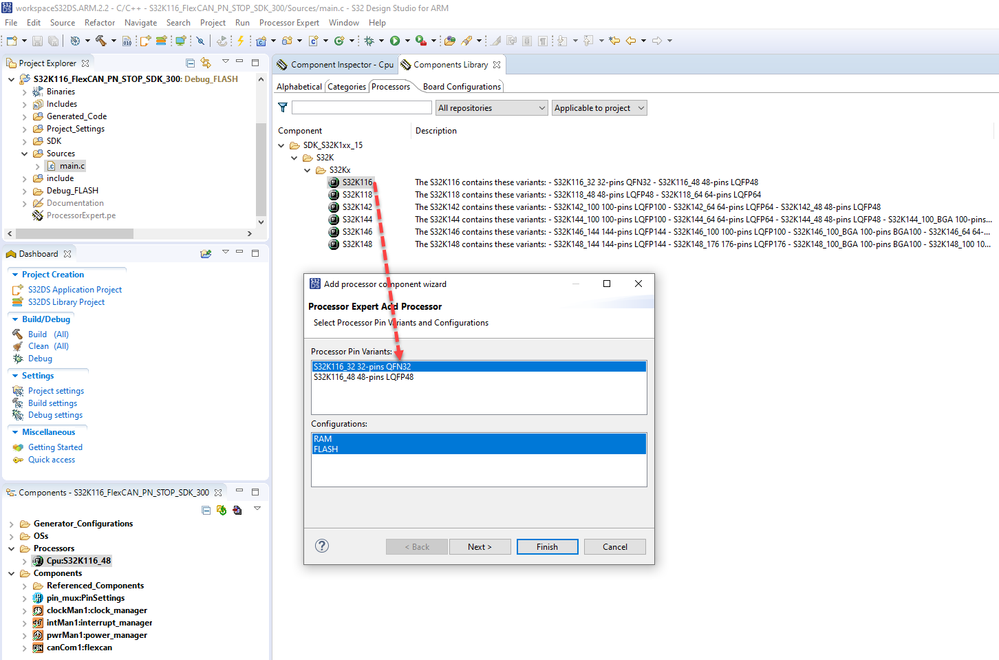Screen dimensions: 999x660
Task: Close the Components Library tab
Action: point(496,65)
